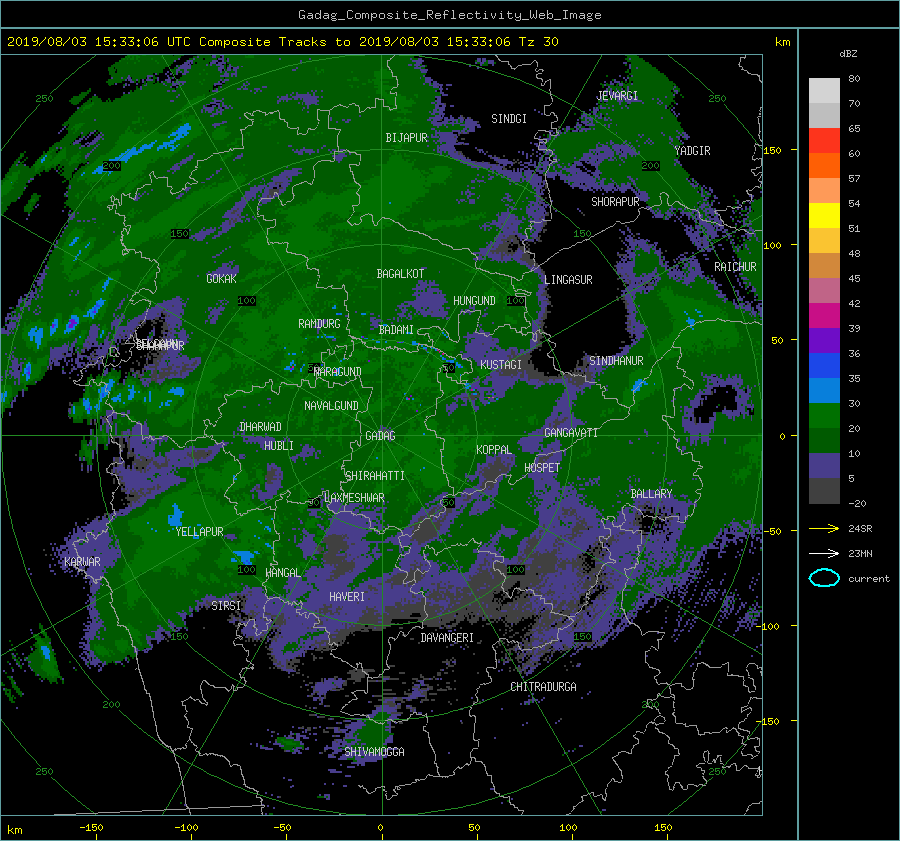Screen dimensions: 900x841
Task: Click the CHITRADURGA city label
Action: click(544, 687)
